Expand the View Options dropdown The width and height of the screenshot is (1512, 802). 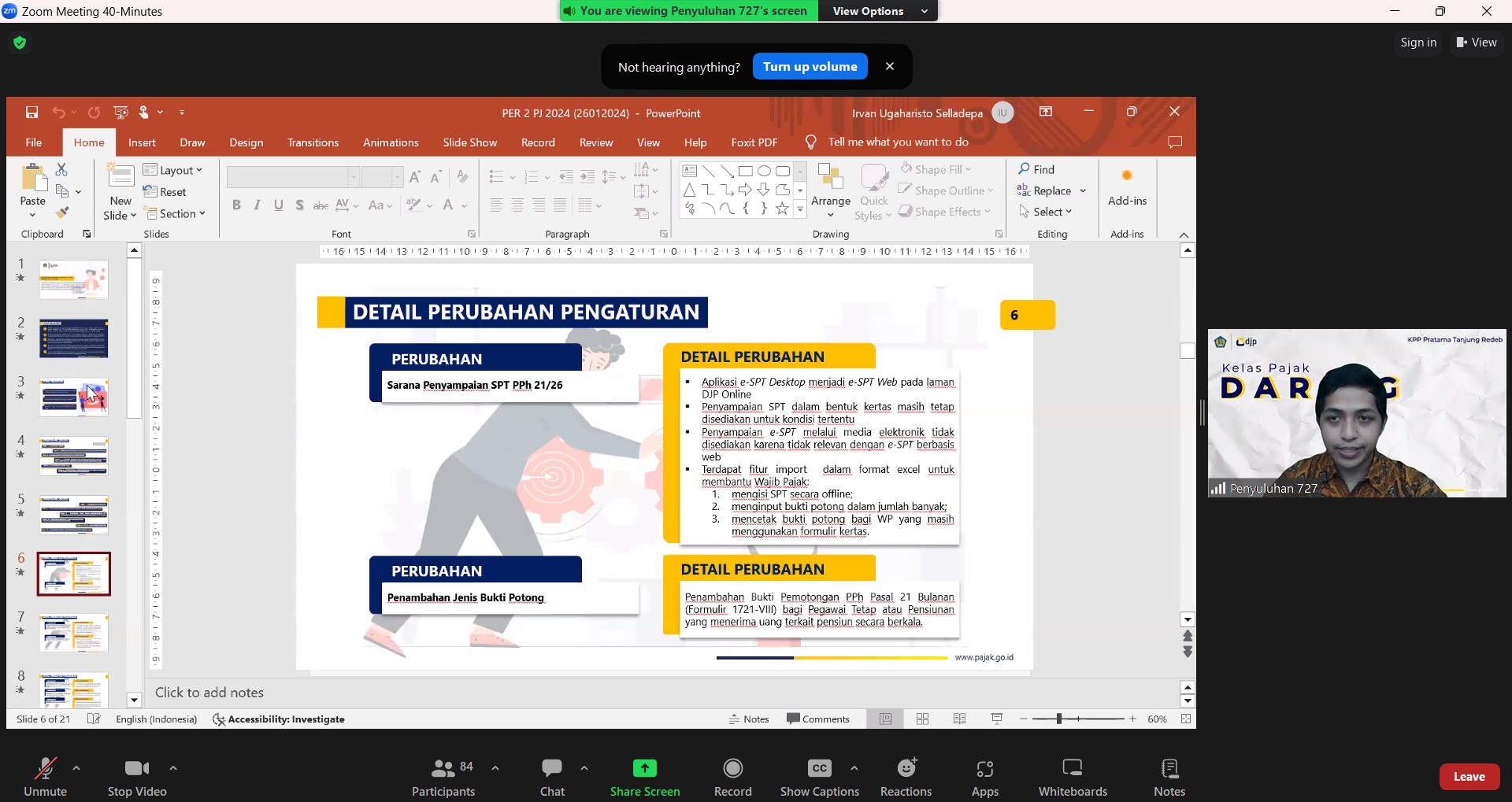point(879,11)
